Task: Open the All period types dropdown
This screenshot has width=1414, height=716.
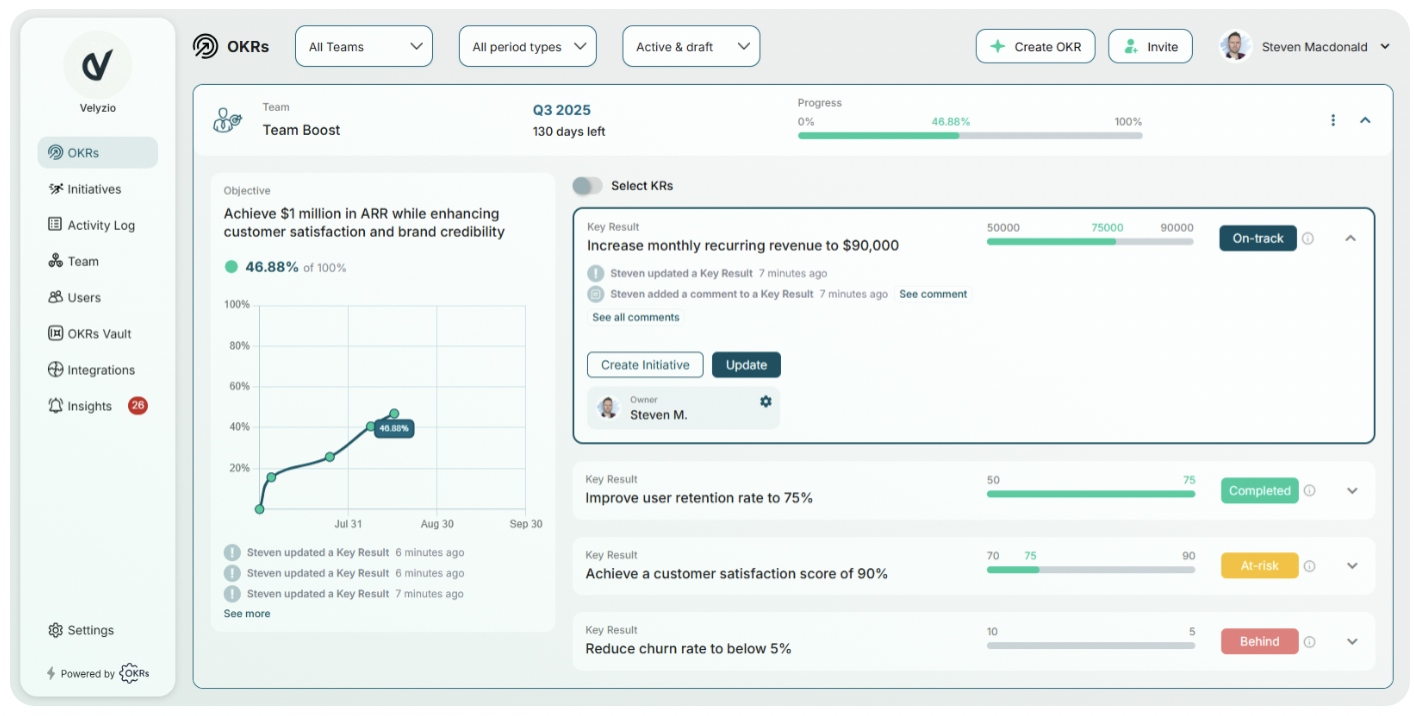Action: (528, 46)
